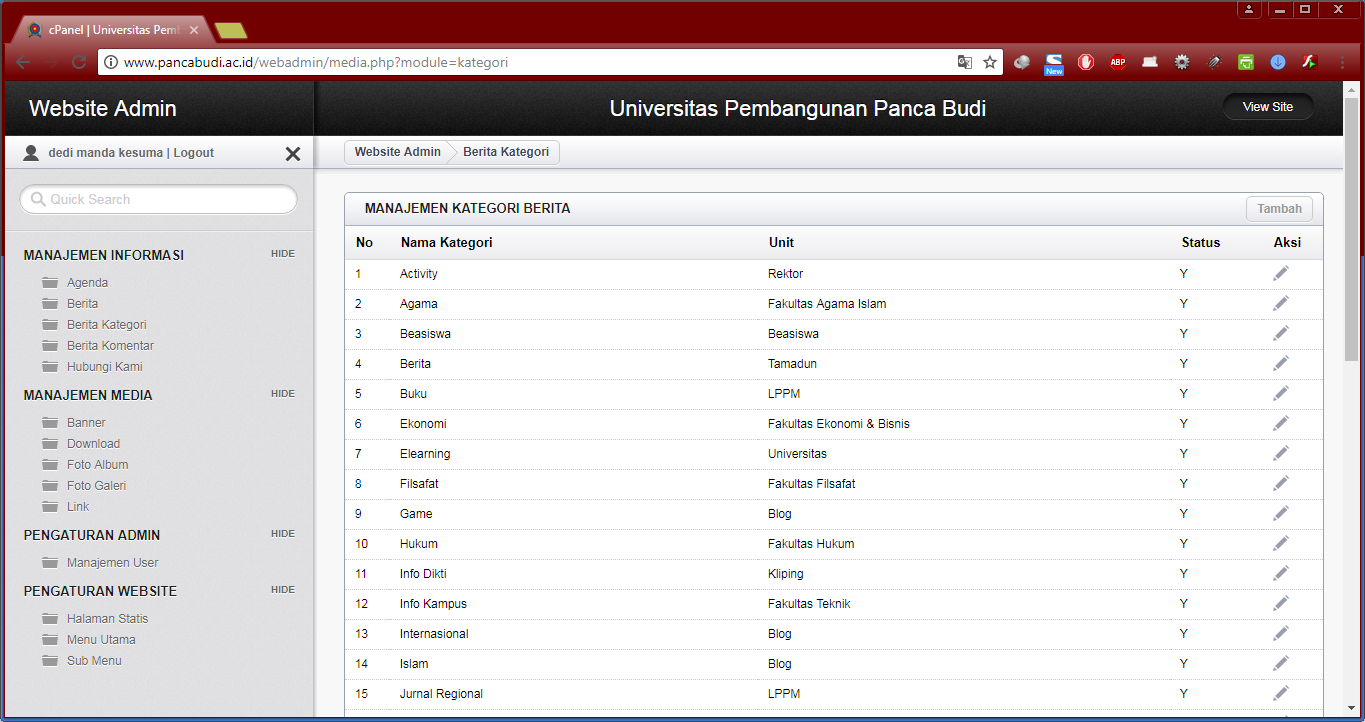Click the user profile icon beside dedi manda kesuma

click(31, 153)
